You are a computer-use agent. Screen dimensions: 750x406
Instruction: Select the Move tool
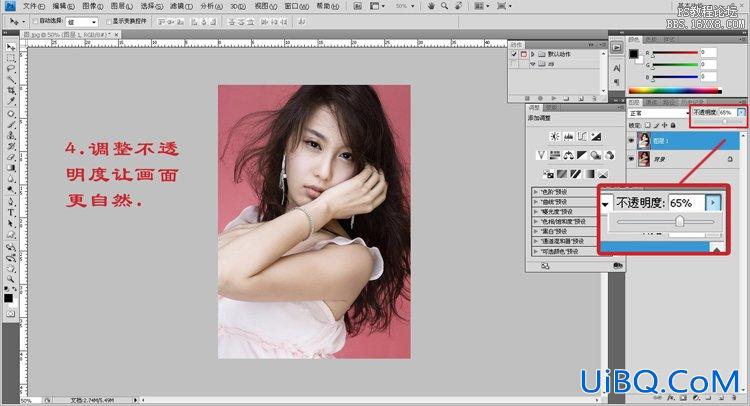click(x=11, y=47)
